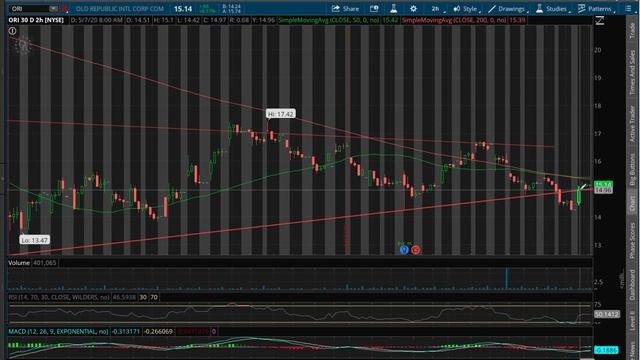Open the Big Buttons sidebar tab
The height and width of the screenshot is (360, 640).
633,169
